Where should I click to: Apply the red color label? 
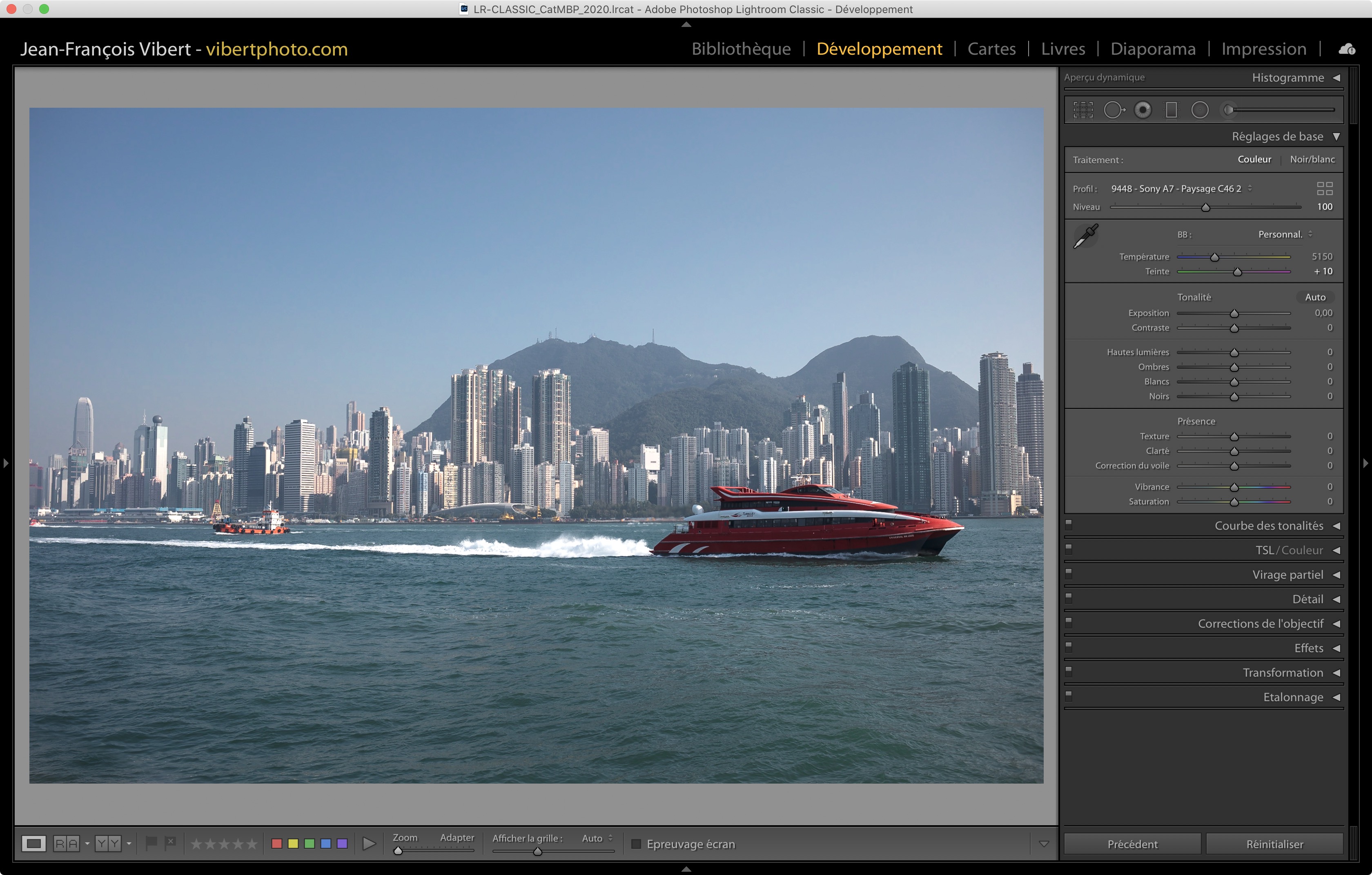(277, 843)
